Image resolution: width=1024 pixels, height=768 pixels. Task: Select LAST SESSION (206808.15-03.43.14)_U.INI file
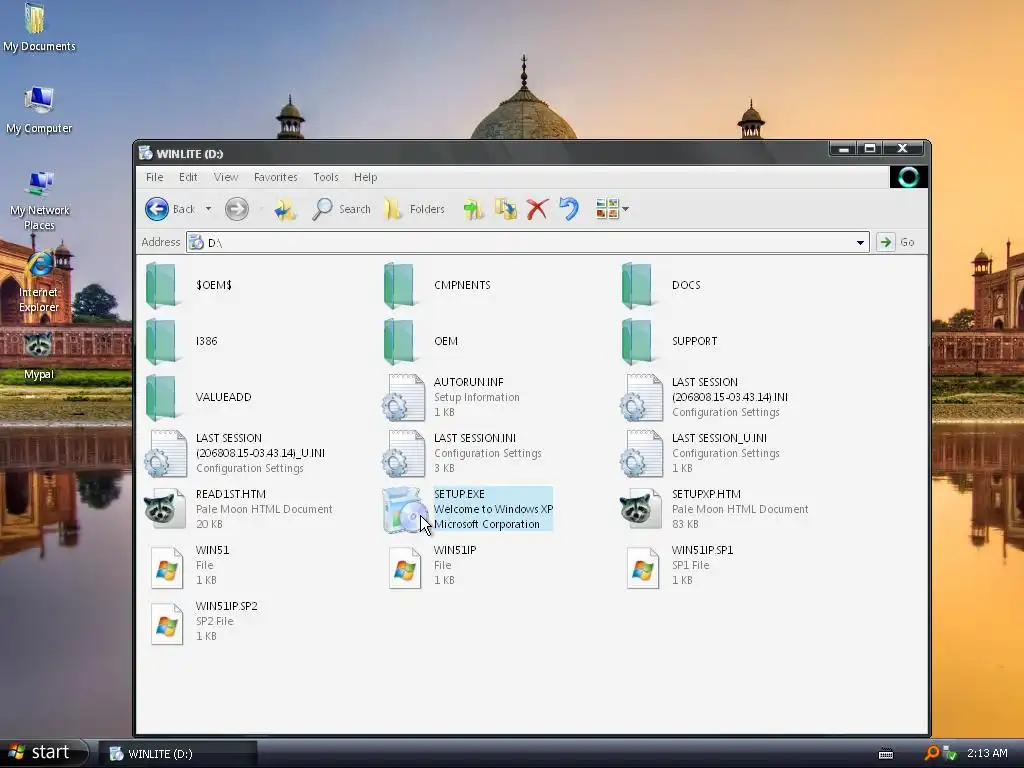pyautogui.click(x=234, y=453)
